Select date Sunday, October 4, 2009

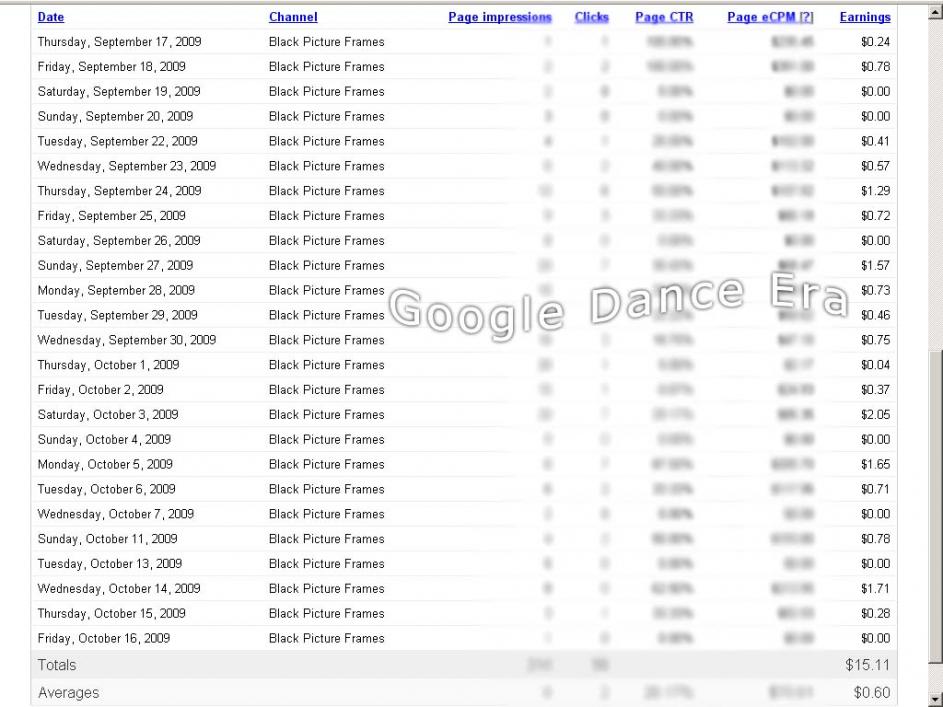pos(104,439)
